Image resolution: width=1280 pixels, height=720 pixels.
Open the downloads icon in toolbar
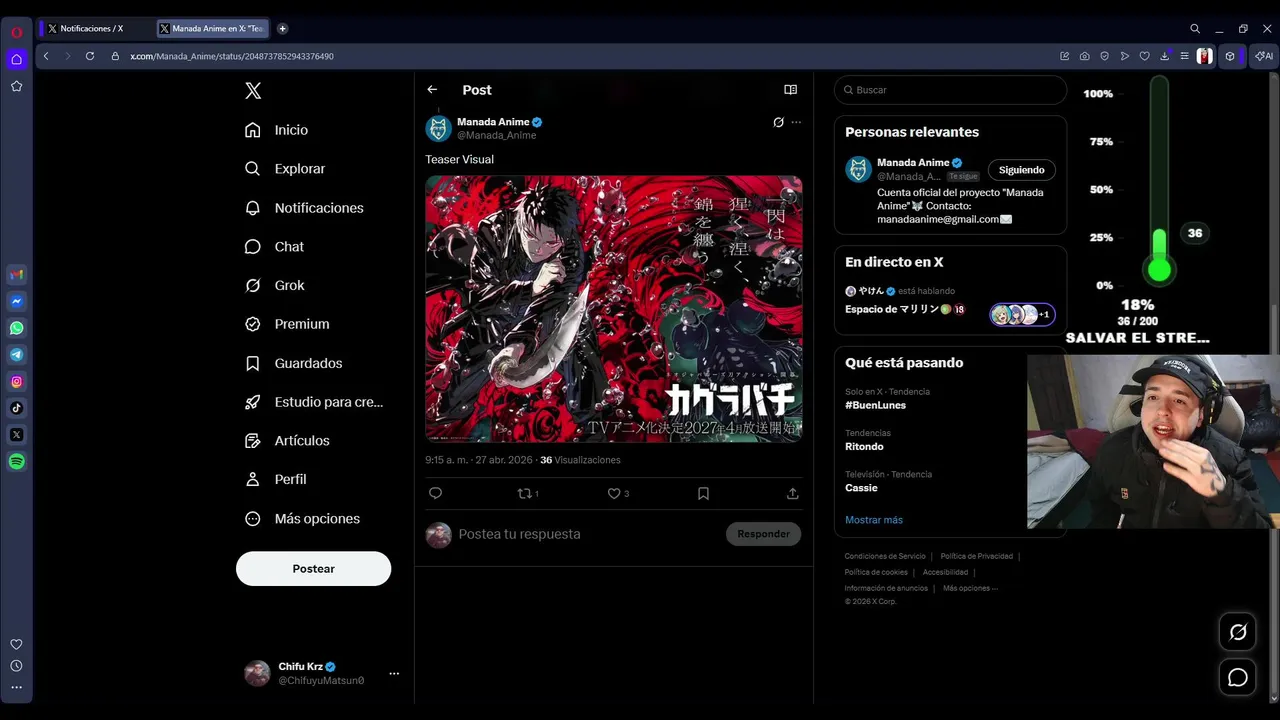pos(1165,56)
